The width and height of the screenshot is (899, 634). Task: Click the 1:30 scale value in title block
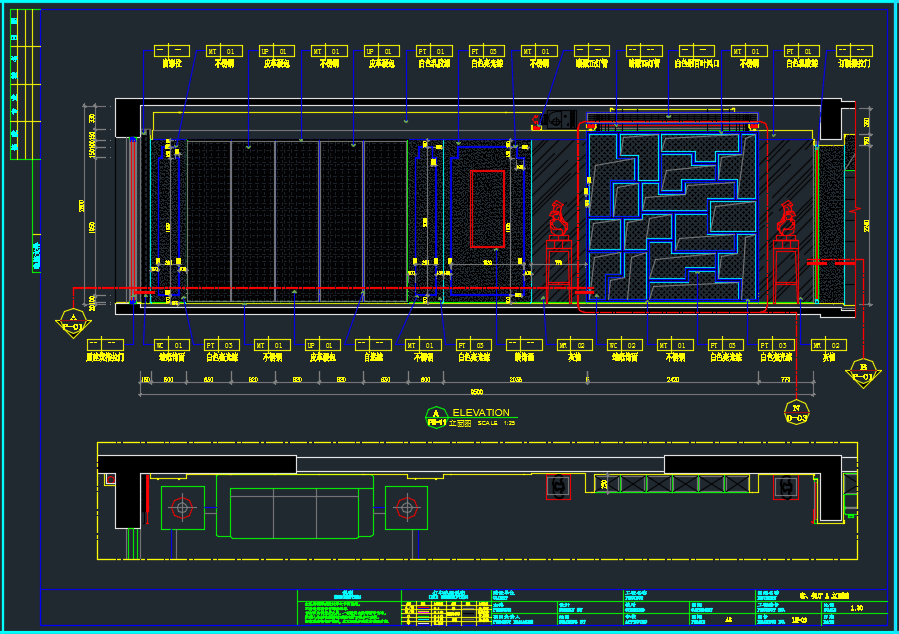point(856,608)
